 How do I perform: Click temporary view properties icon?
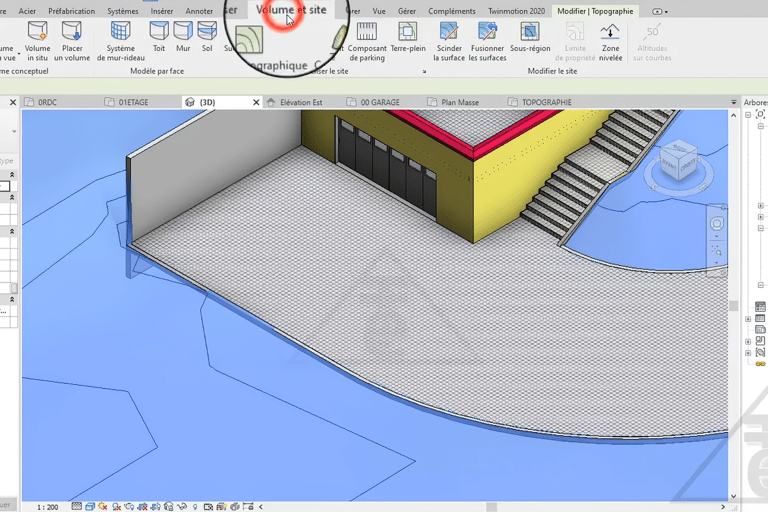tap(208, 506)
